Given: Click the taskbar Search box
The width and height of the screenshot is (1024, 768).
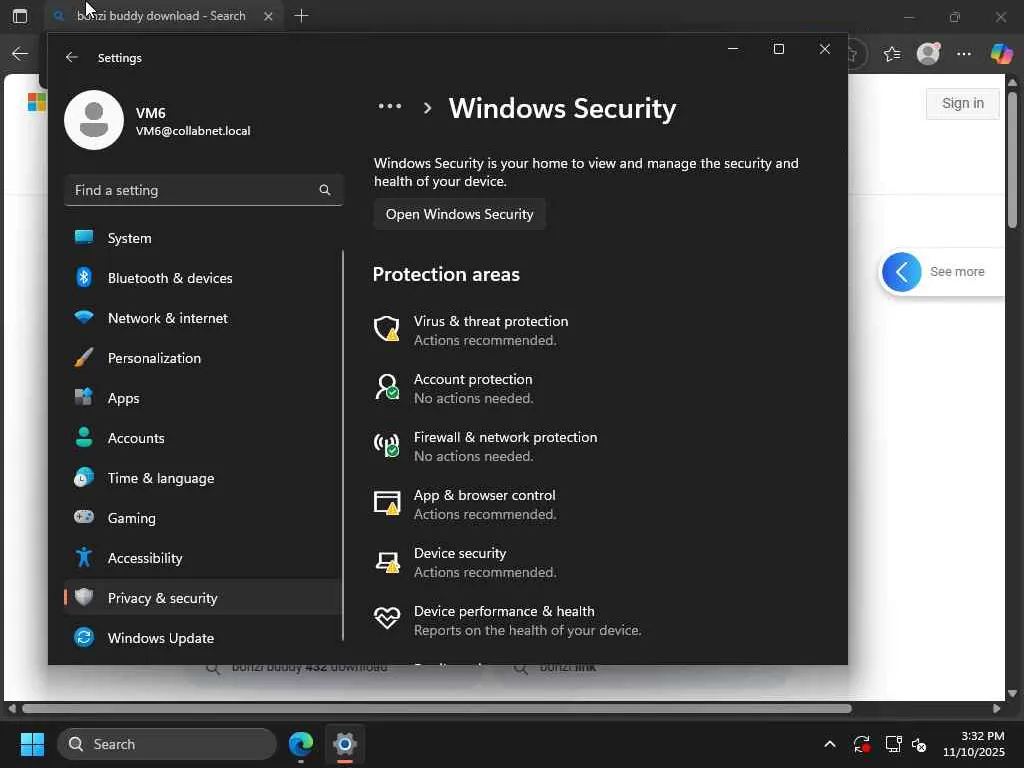Looking at the screenshot, I should point(167,744).
